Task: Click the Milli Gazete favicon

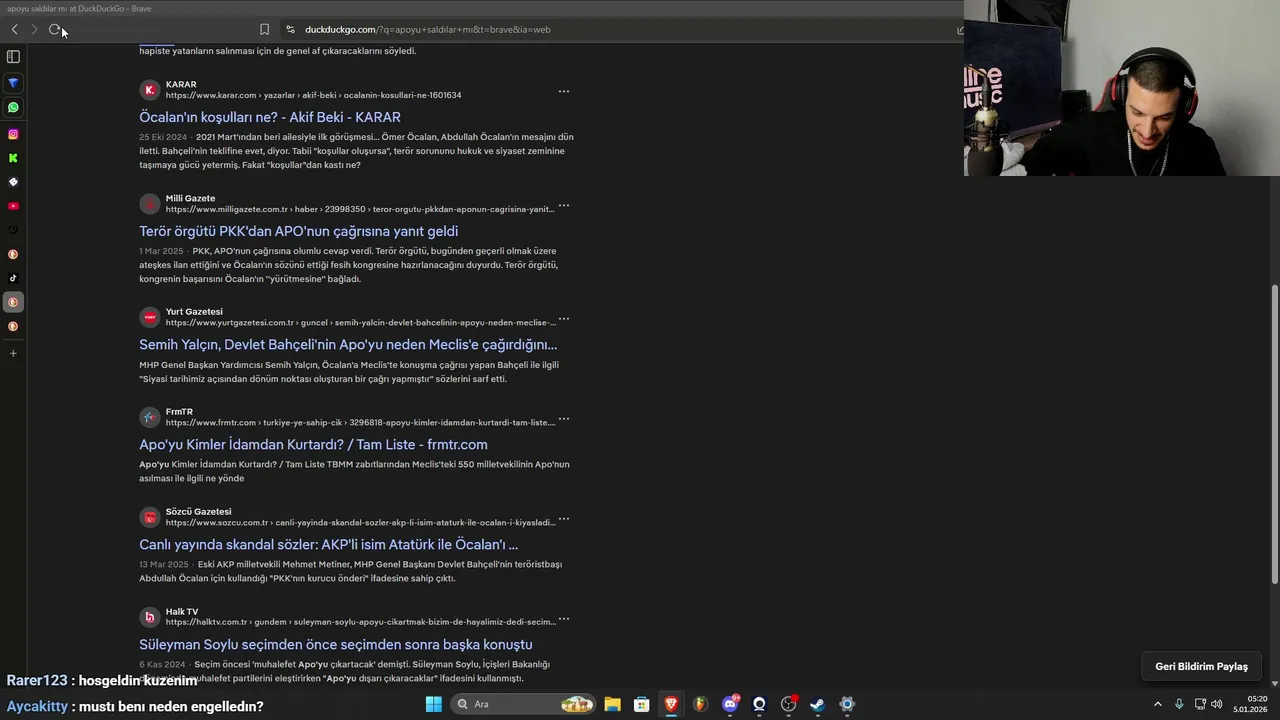Action: (x=150, y=204)
